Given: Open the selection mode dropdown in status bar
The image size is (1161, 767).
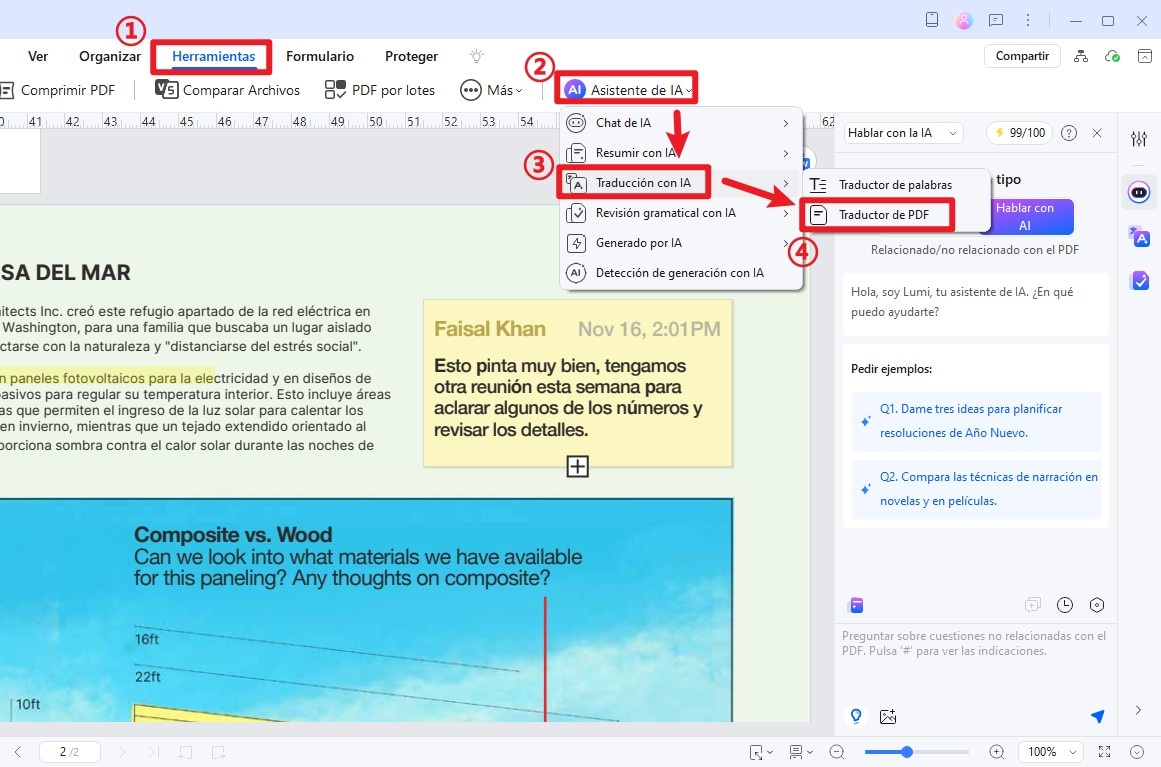Looking at the screenshot, I should (x=760, y=752).
